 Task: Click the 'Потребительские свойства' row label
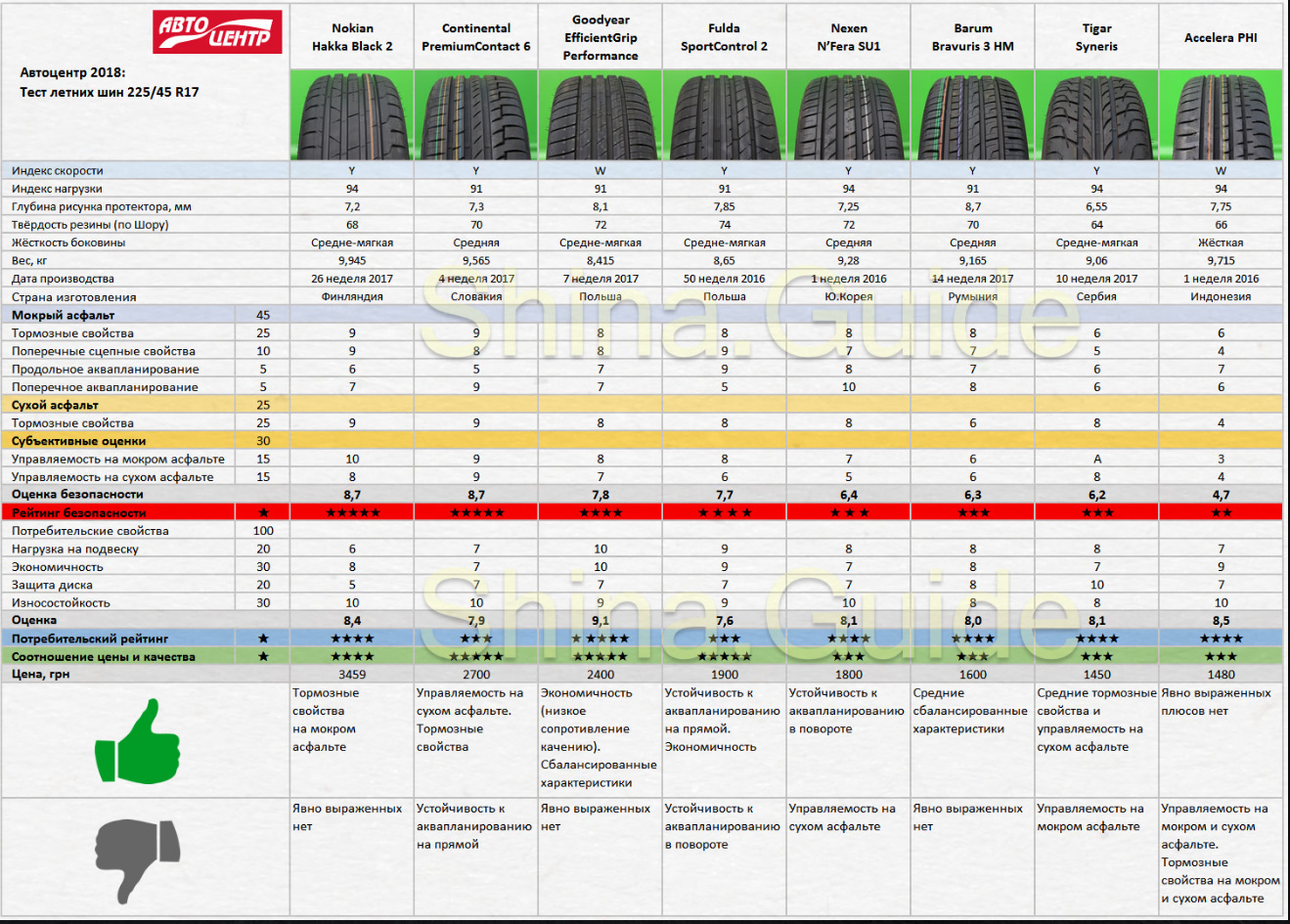point(90,531)
